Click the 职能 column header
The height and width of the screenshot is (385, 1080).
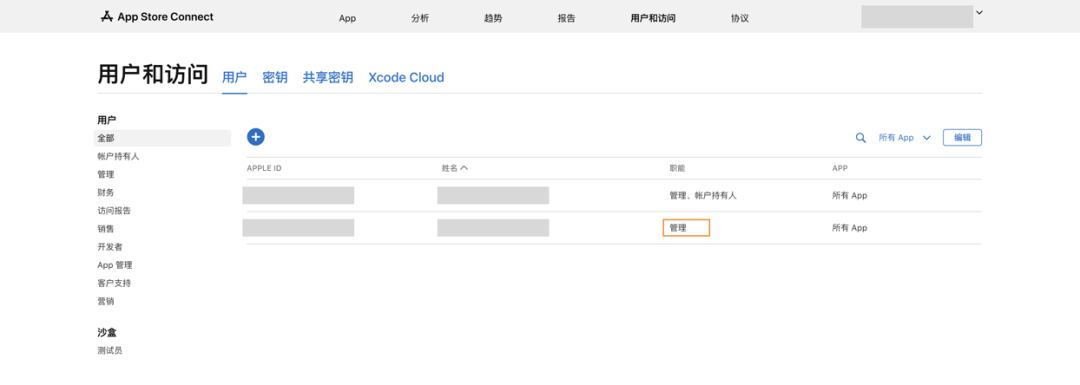[678, 168]
